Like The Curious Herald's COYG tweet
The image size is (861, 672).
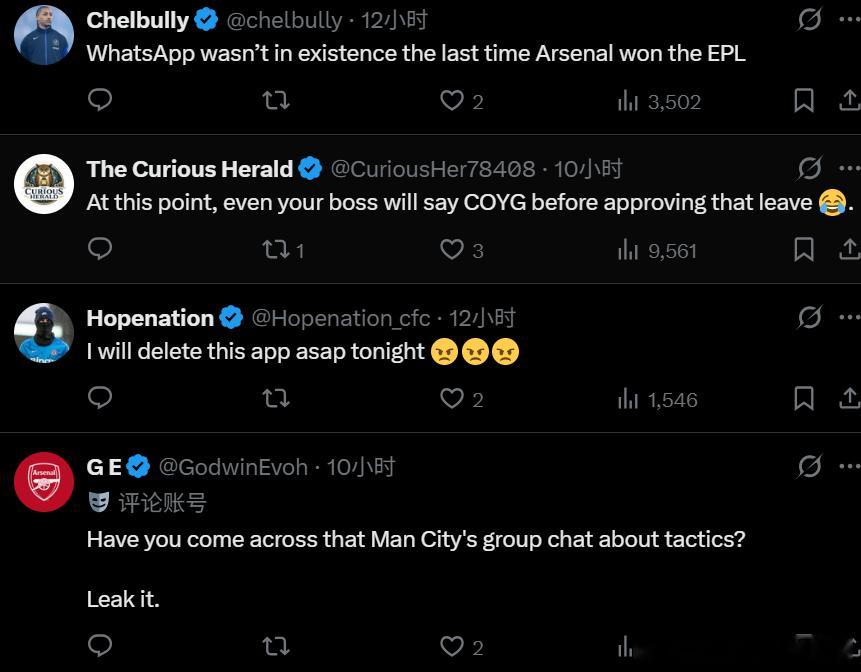[x=452, y=249]
